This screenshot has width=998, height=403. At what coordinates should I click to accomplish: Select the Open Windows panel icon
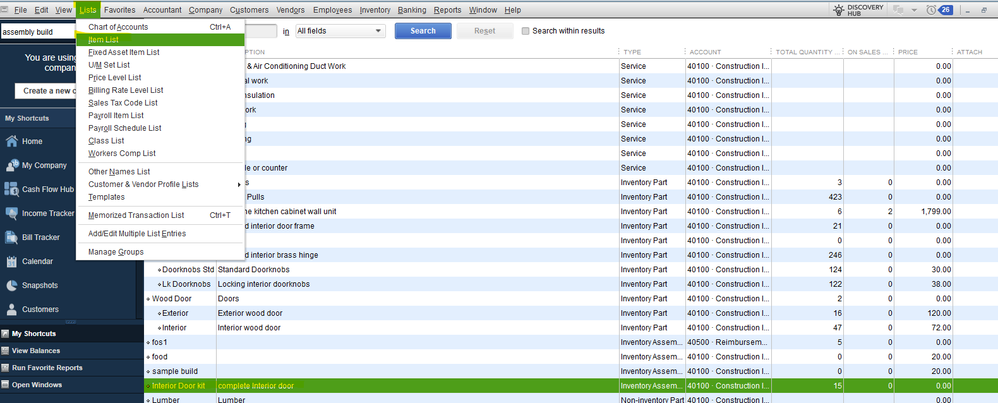[6, 385]
